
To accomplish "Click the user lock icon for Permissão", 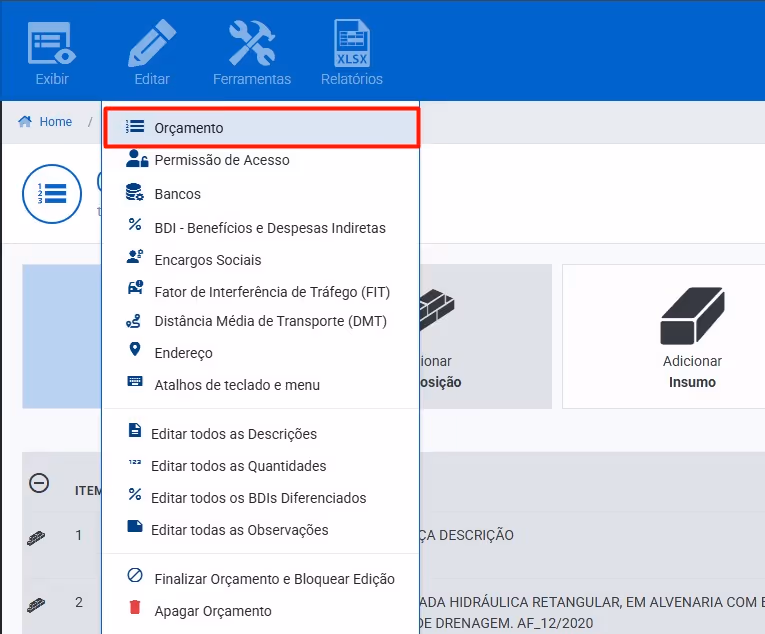I will [137, 159].
